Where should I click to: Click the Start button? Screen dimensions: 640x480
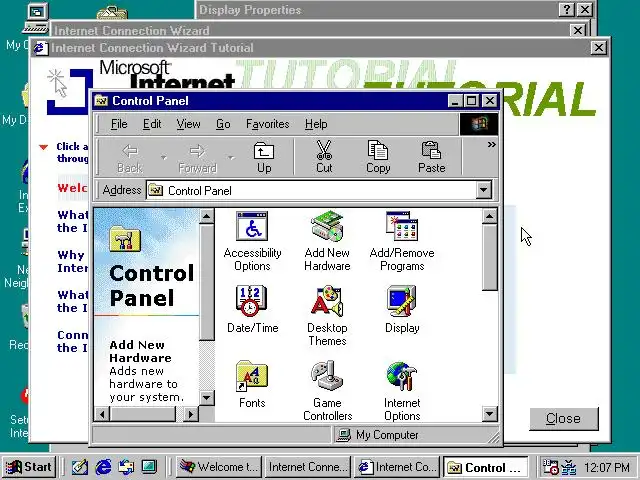29,467
